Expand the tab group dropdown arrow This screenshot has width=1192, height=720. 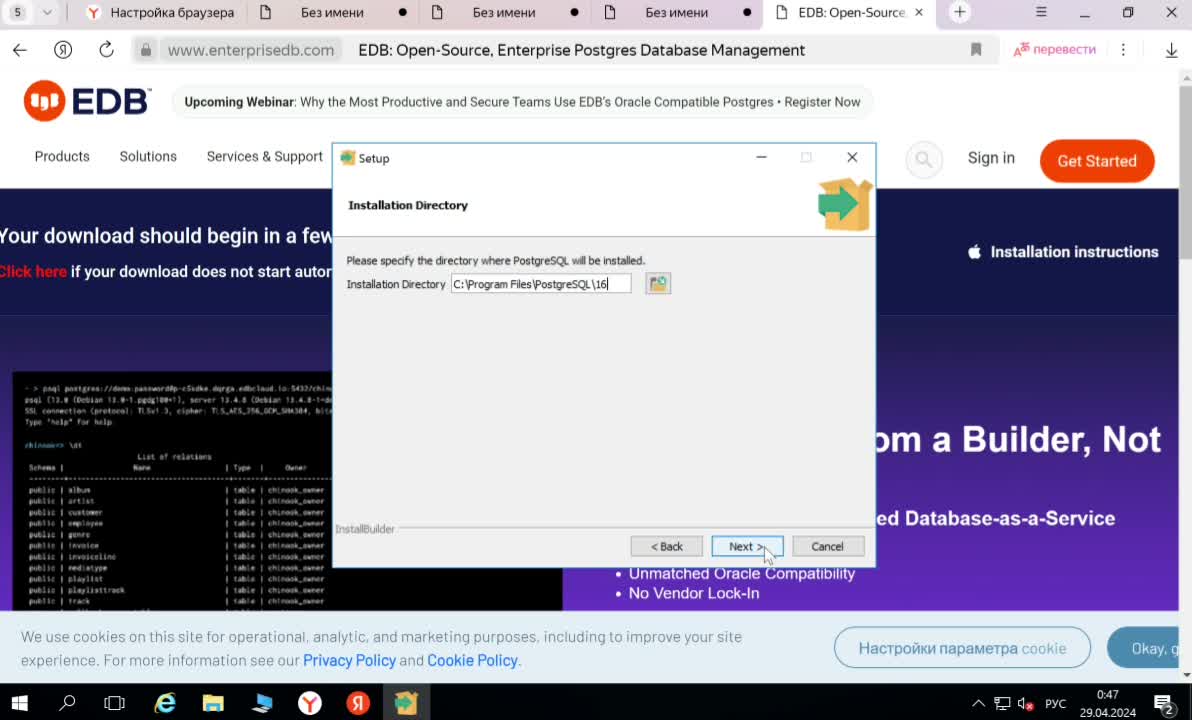click(x=47, y=12)
